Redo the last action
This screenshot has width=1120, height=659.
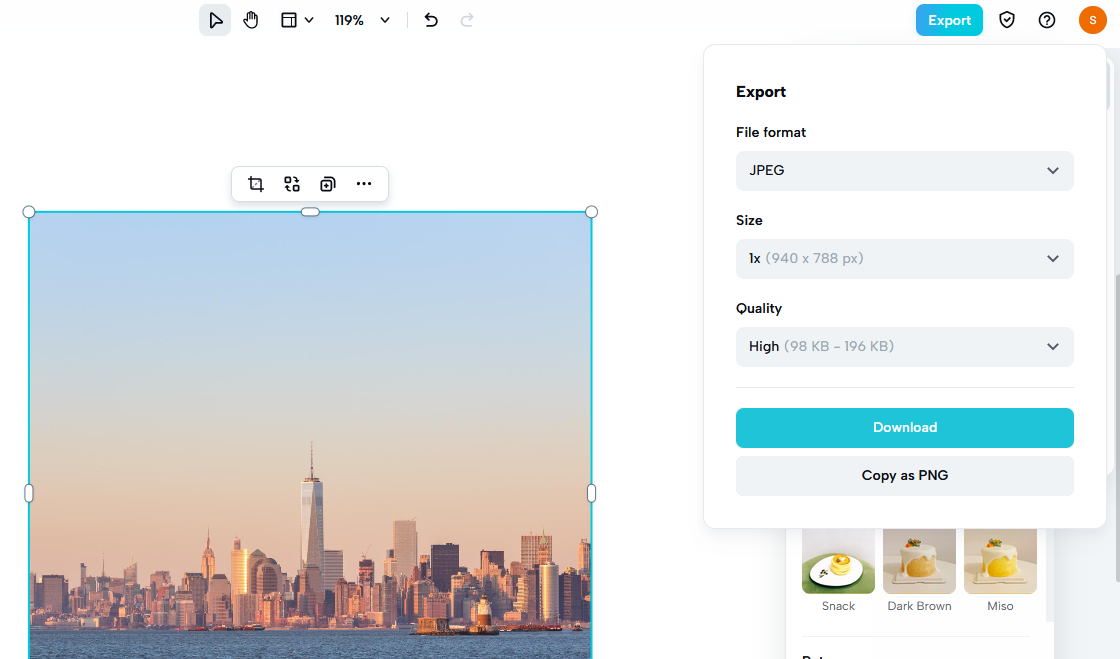coord(467,20)
